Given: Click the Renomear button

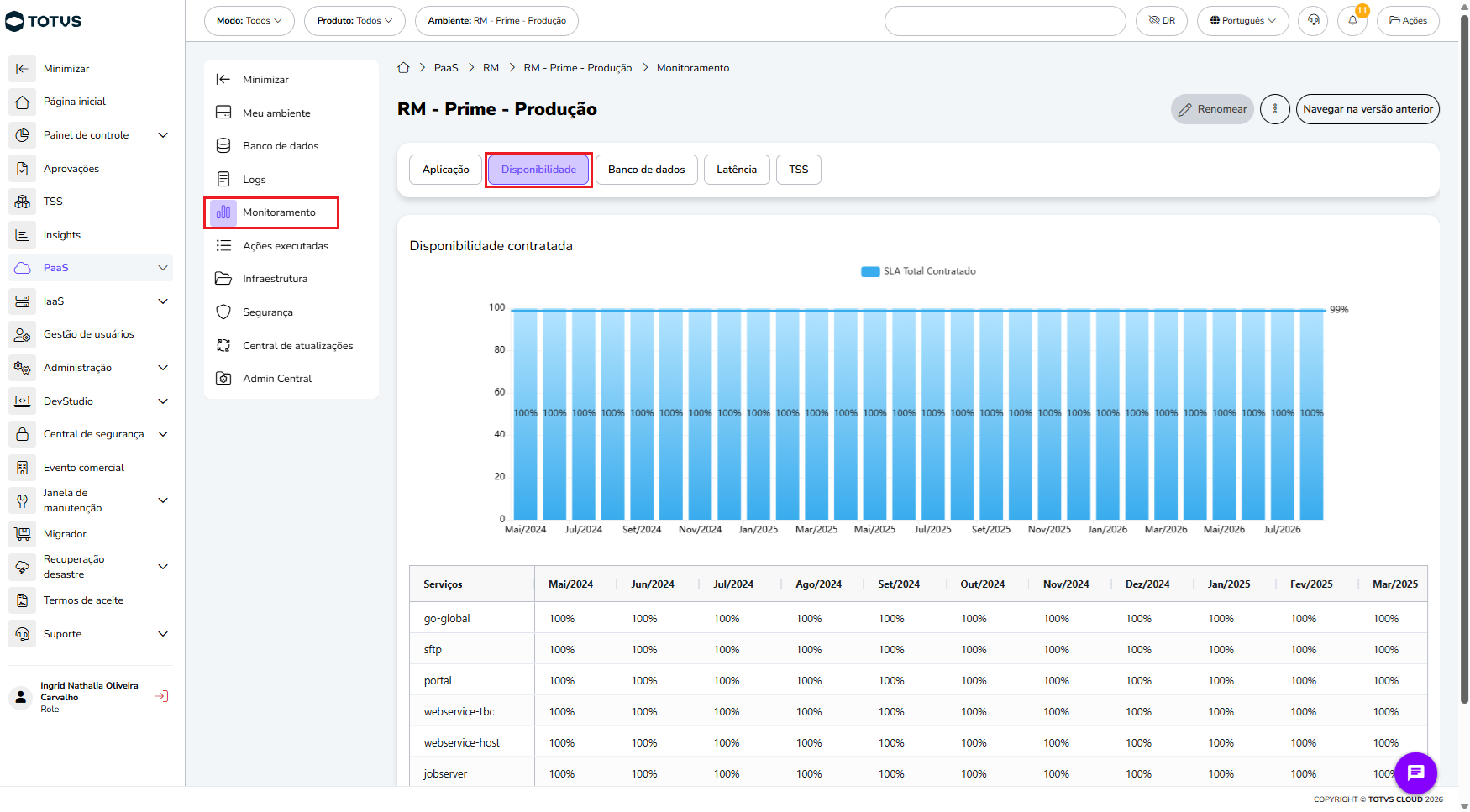Looking at the screenshot, I should tap(1212, 109).
